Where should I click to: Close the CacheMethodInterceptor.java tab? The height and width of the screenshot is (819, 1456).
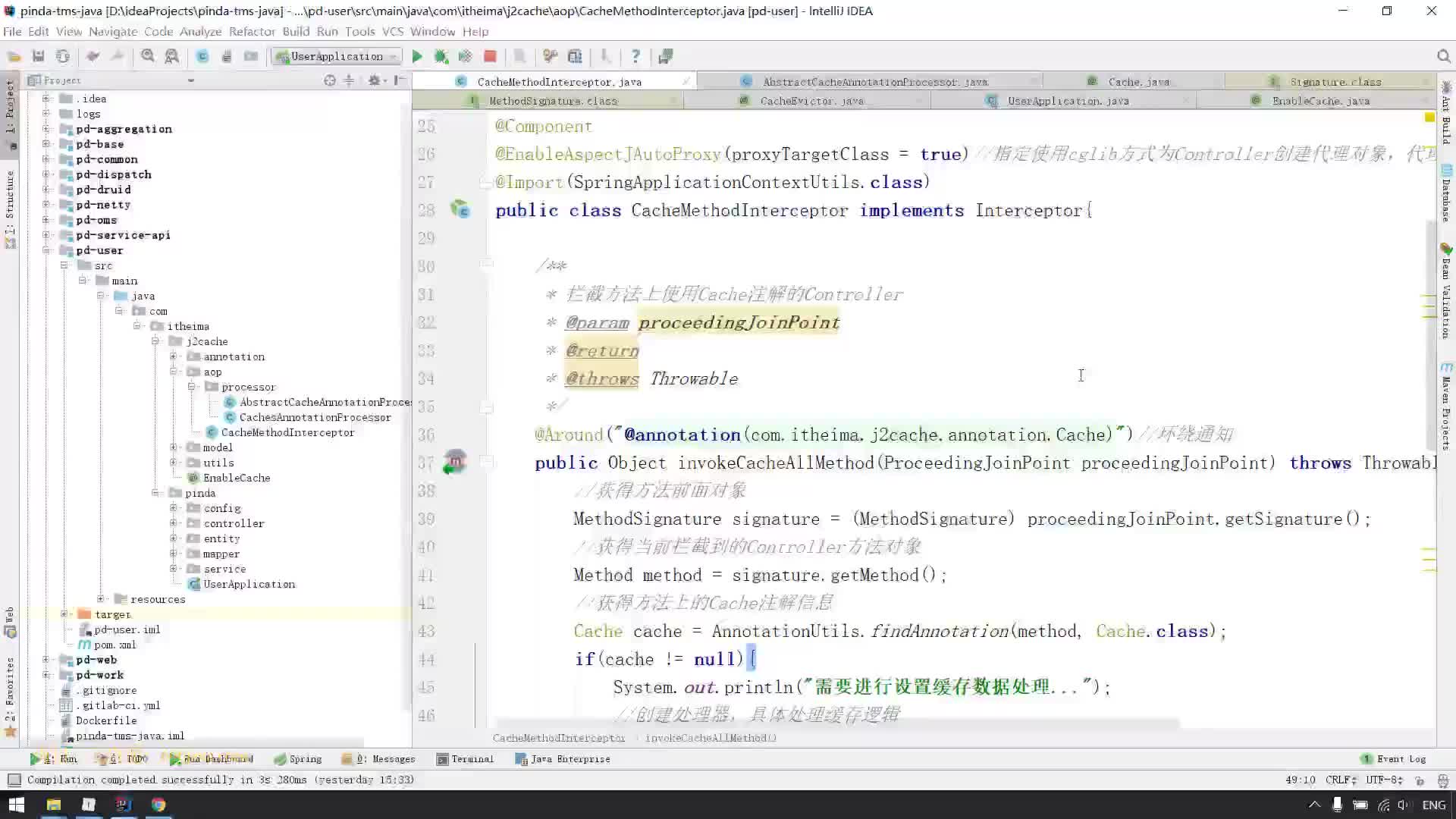tap(686, 81)
